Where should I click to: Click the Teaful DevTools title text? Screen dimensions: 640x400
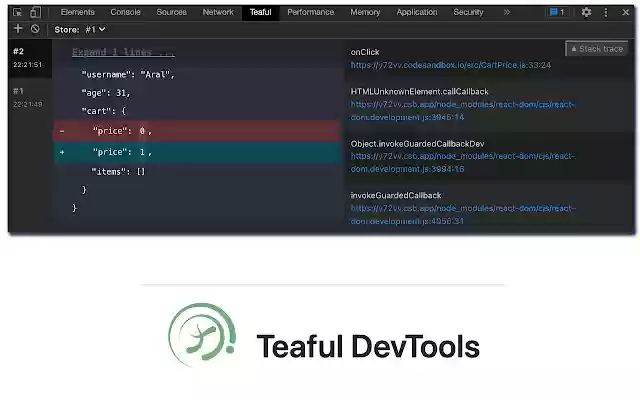368,347
